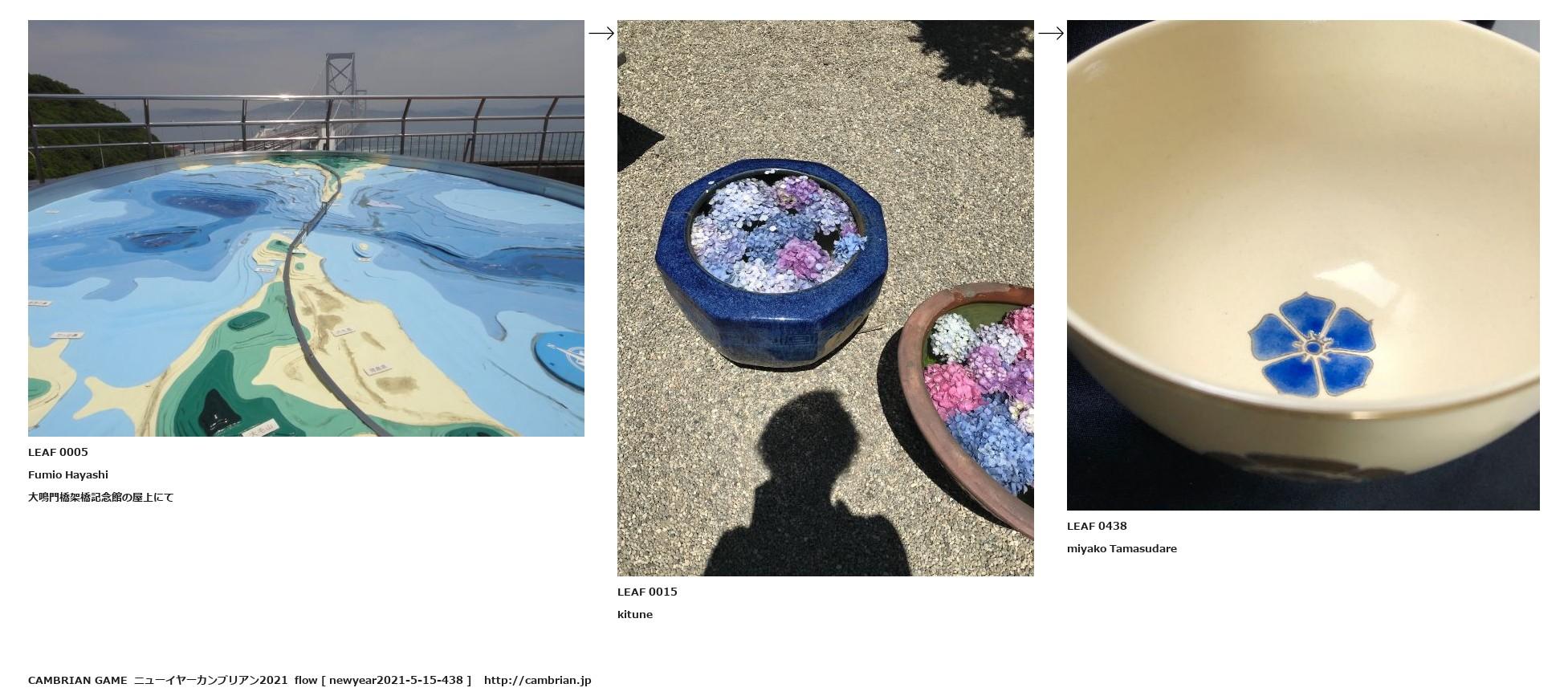Click the LEAF 0015 label
Screen dimensions: 1568x700
click(x=647, y=592)
